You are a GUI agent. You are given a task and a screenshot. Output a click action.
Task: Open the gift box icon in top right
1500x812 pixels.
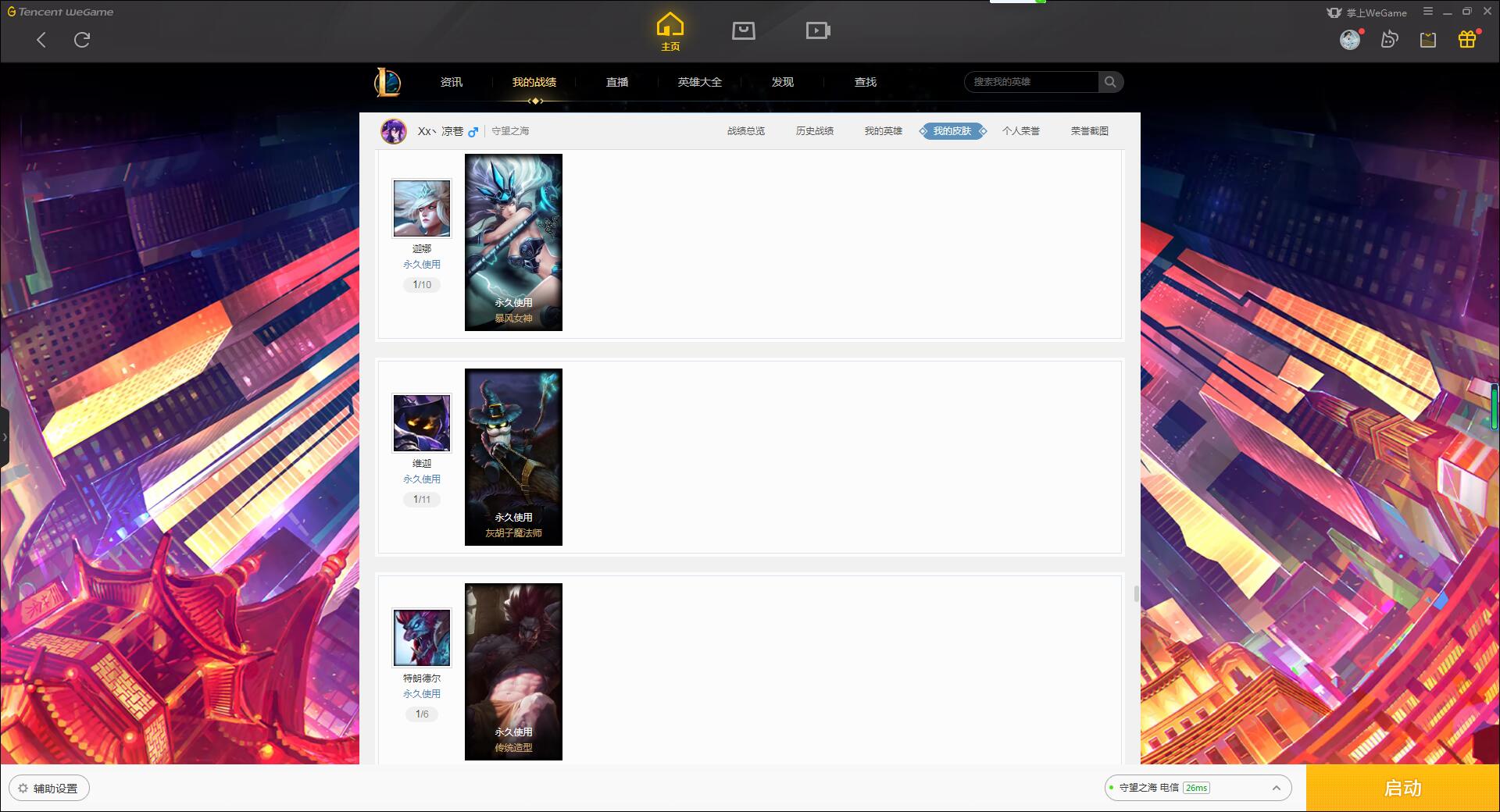1467,39
